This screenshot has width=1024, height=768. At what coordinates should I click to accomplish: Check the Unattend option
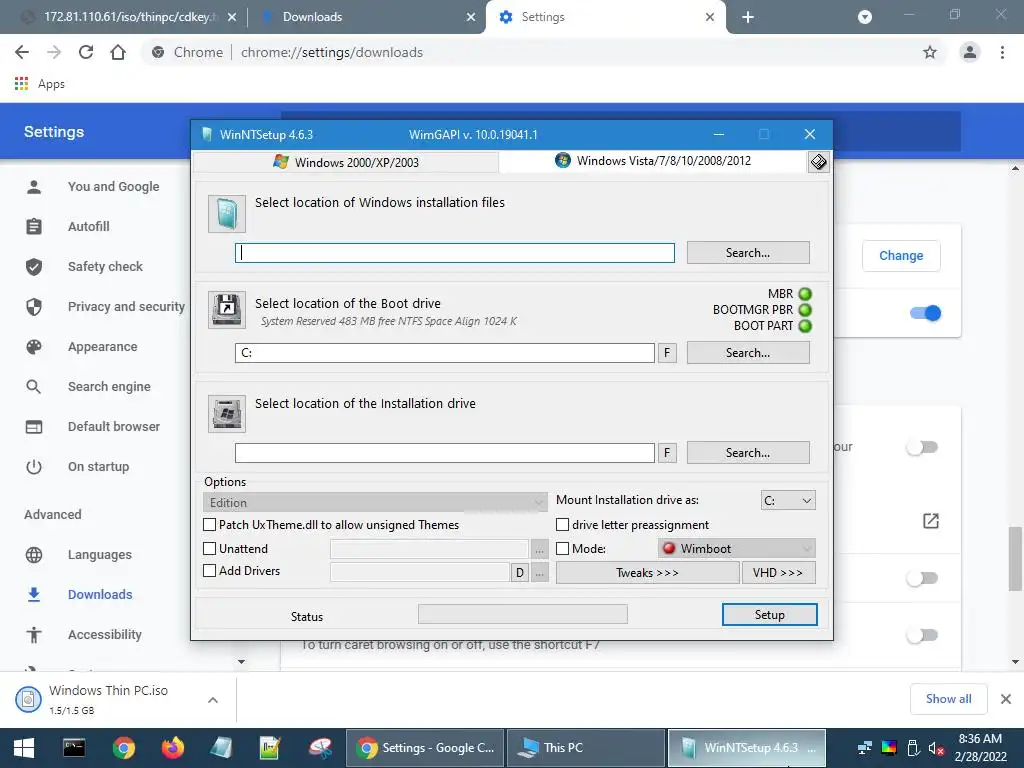click(210, 549)
